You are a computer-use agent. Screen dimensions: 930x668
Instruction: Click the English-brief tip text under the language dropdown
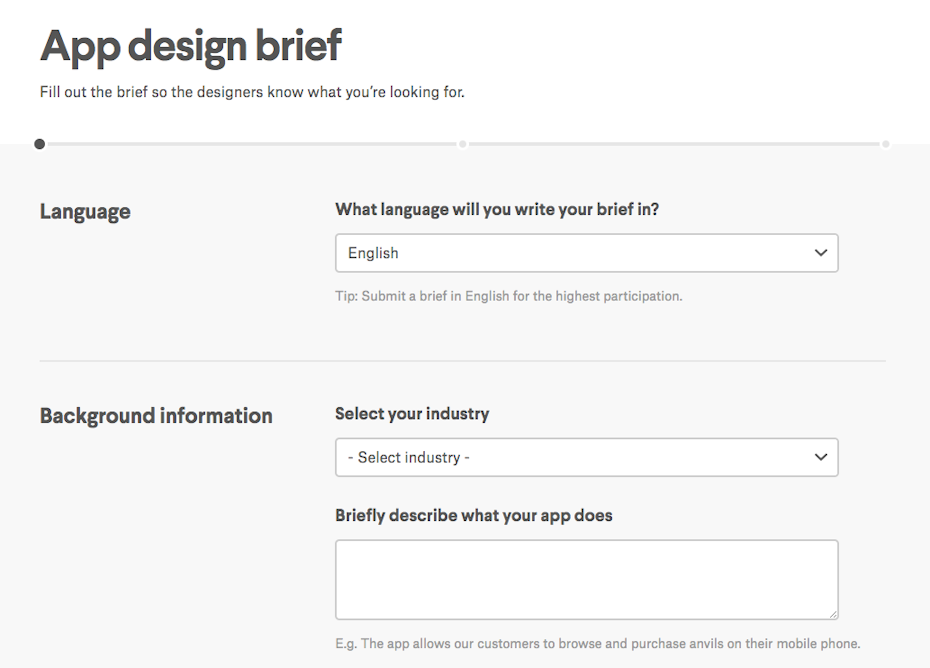508,296
